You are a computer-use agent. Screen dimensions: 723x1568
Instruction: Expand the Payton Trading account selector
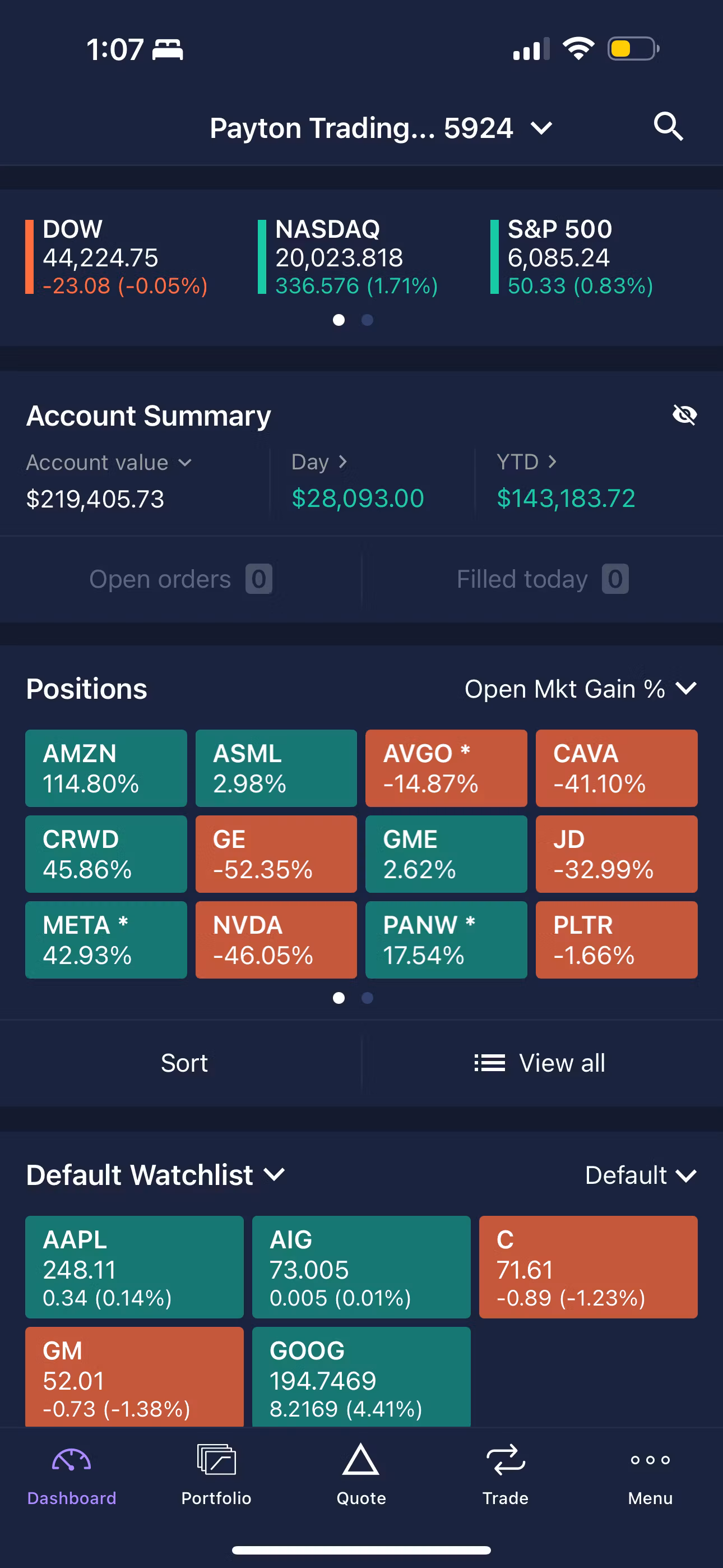coord(381,128)
